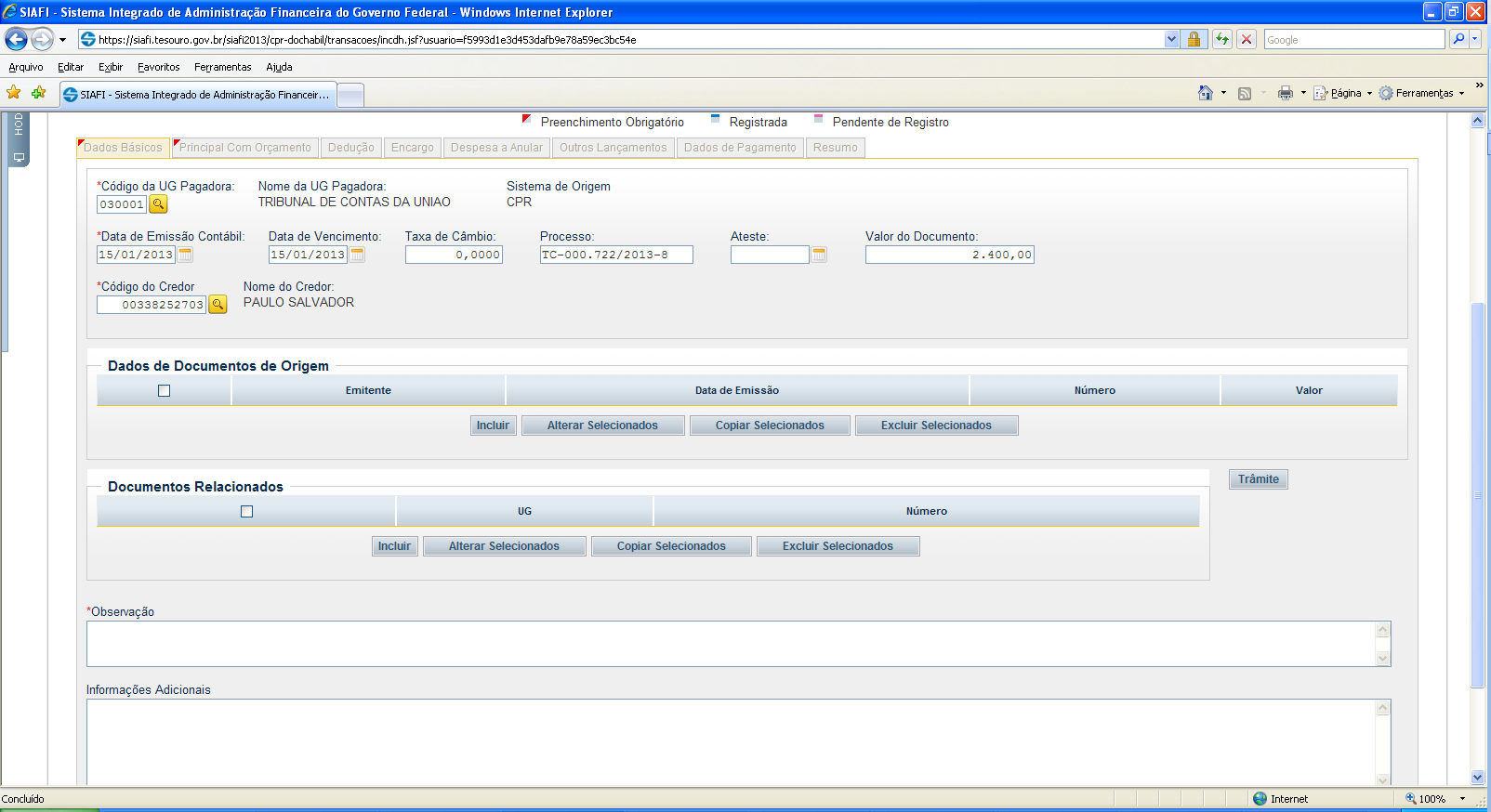Viewport: 1491px width, 812px height.
Task: Click the Refresh page icon
Action: point(1222,39)
